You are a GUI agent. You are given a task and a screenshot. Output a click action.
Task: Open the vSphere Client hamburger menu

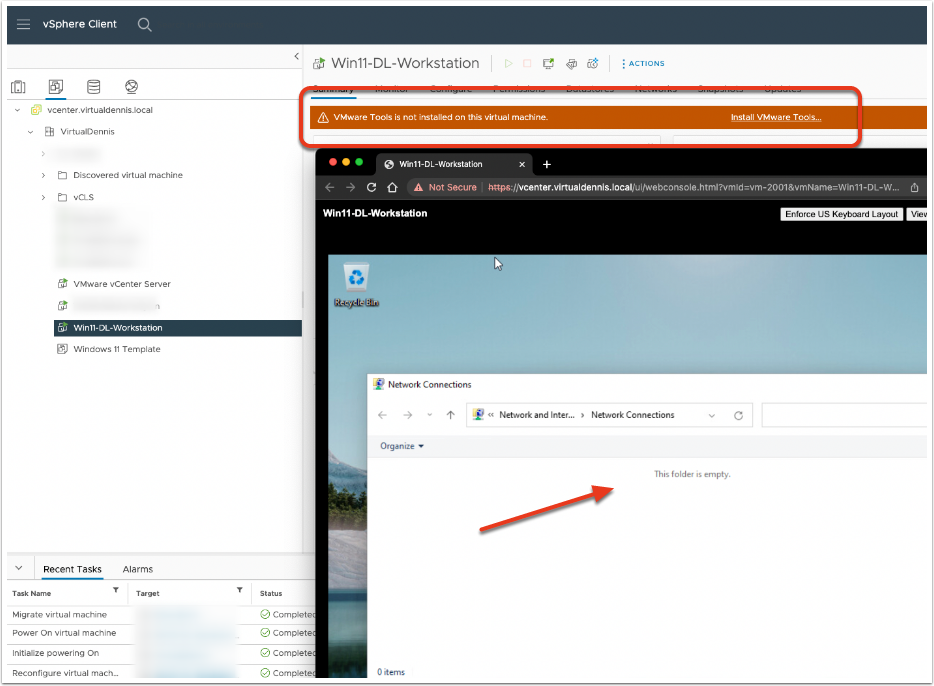coord(24,25)
